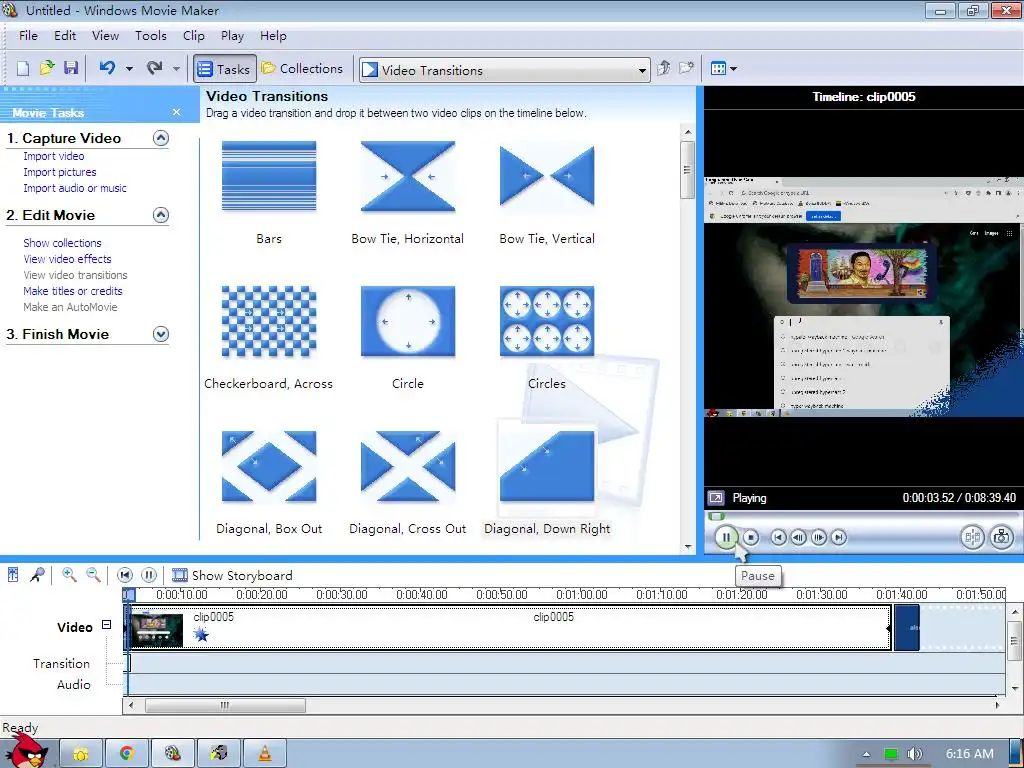1024x768 pixels.
Task: Click the Up One Level icon
Action: pos(664,69)
